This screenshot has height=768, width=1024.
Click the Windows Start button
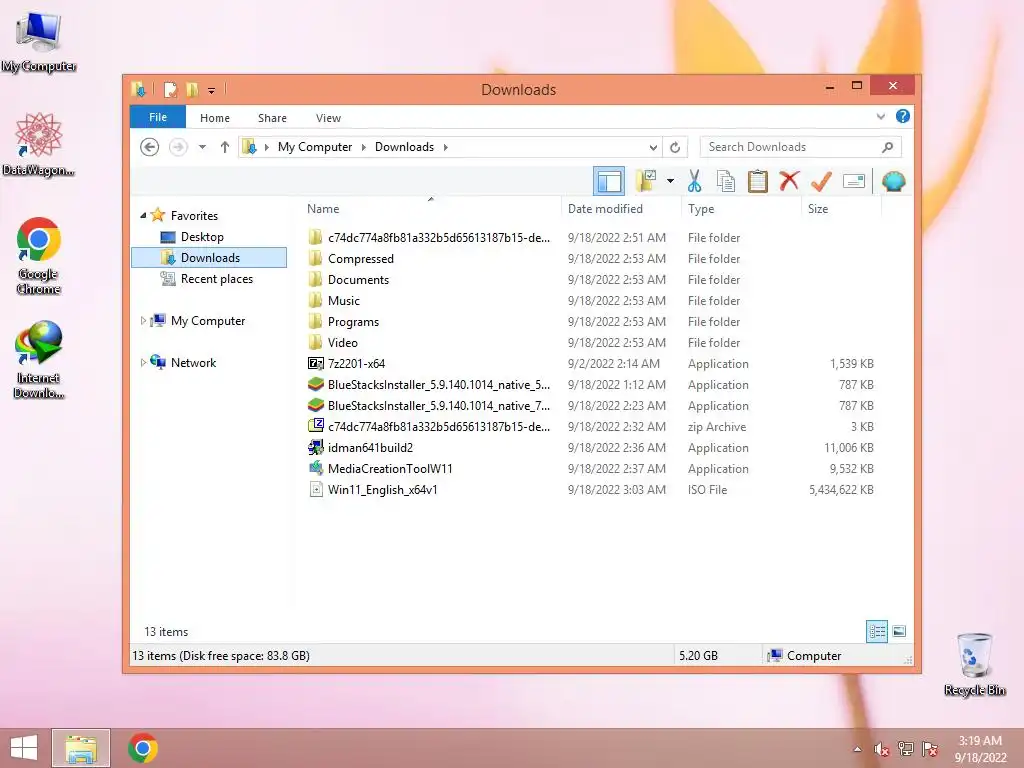click(x=24, y=748)
